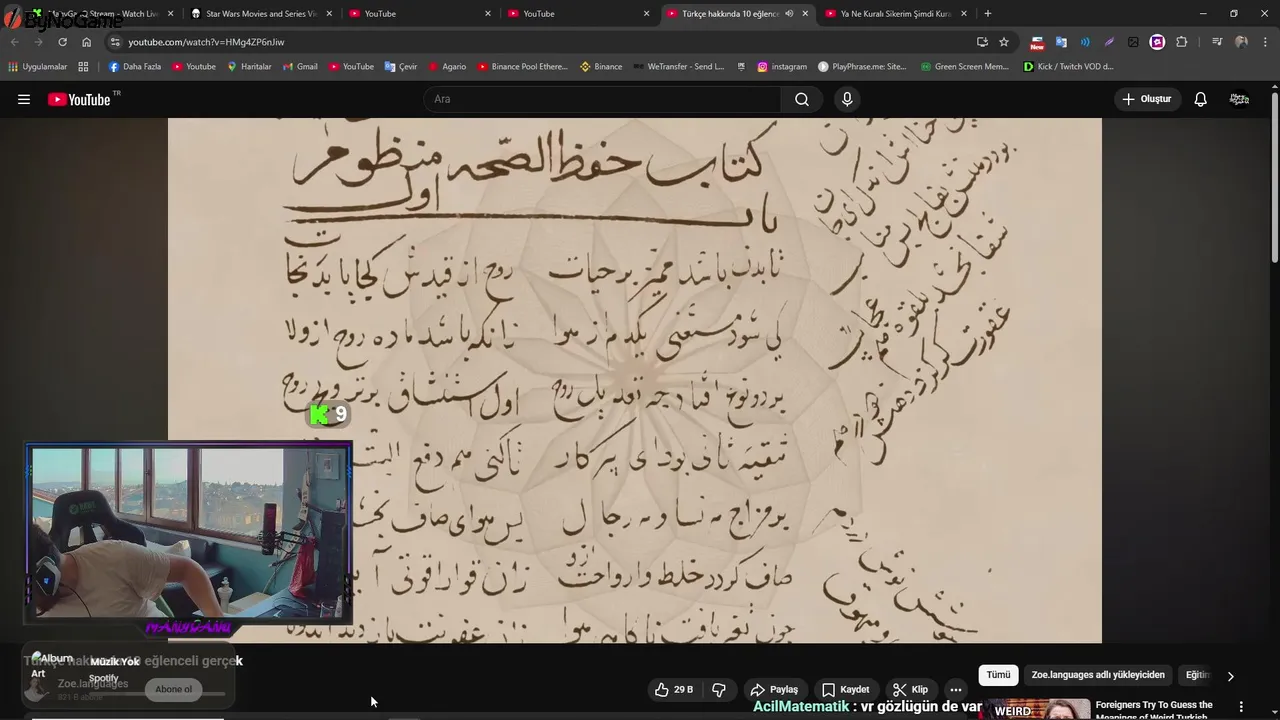Go to YouTube home via logo

click(x=80, y=99)
